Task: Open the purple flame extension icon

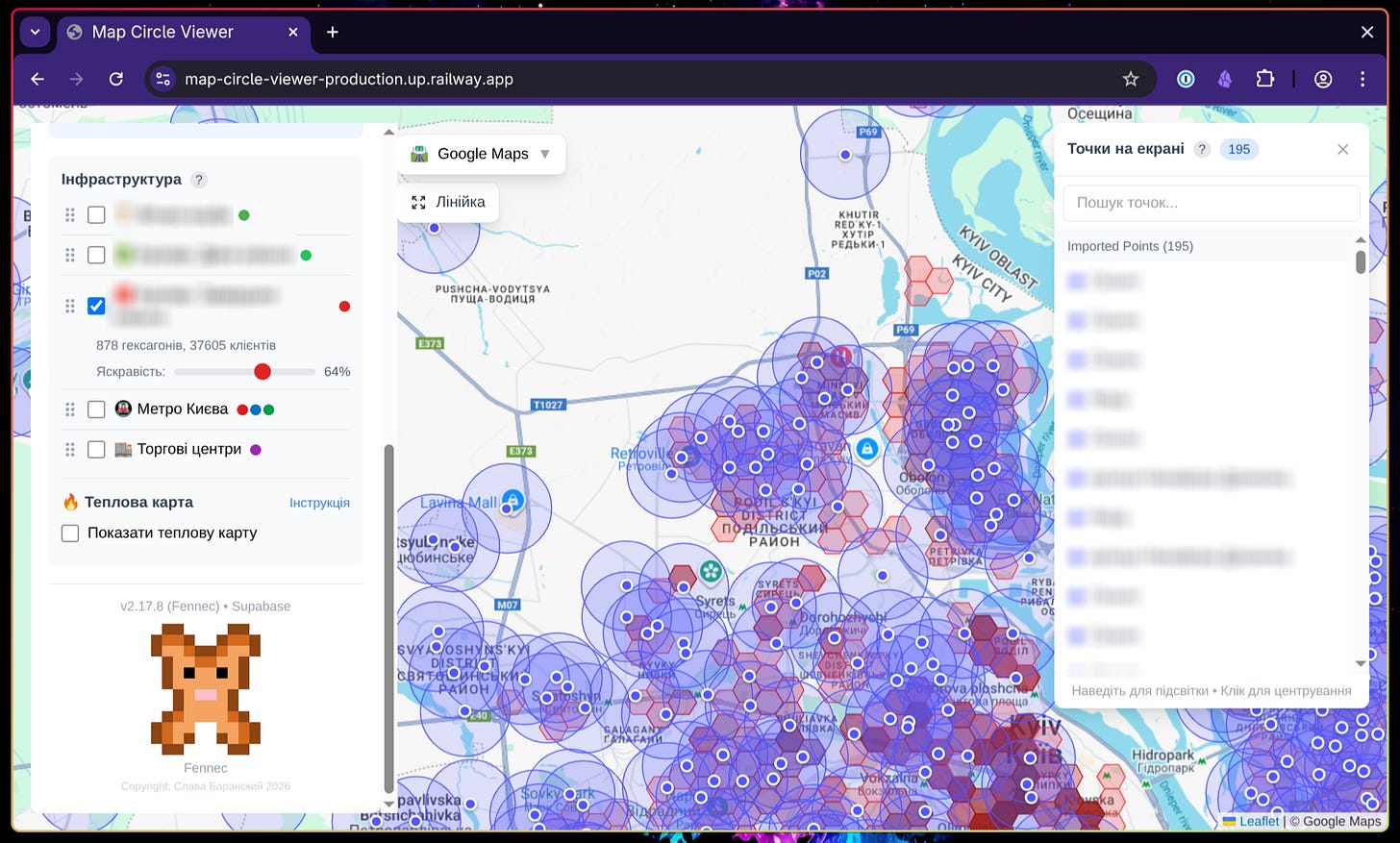Action: 1225,79
